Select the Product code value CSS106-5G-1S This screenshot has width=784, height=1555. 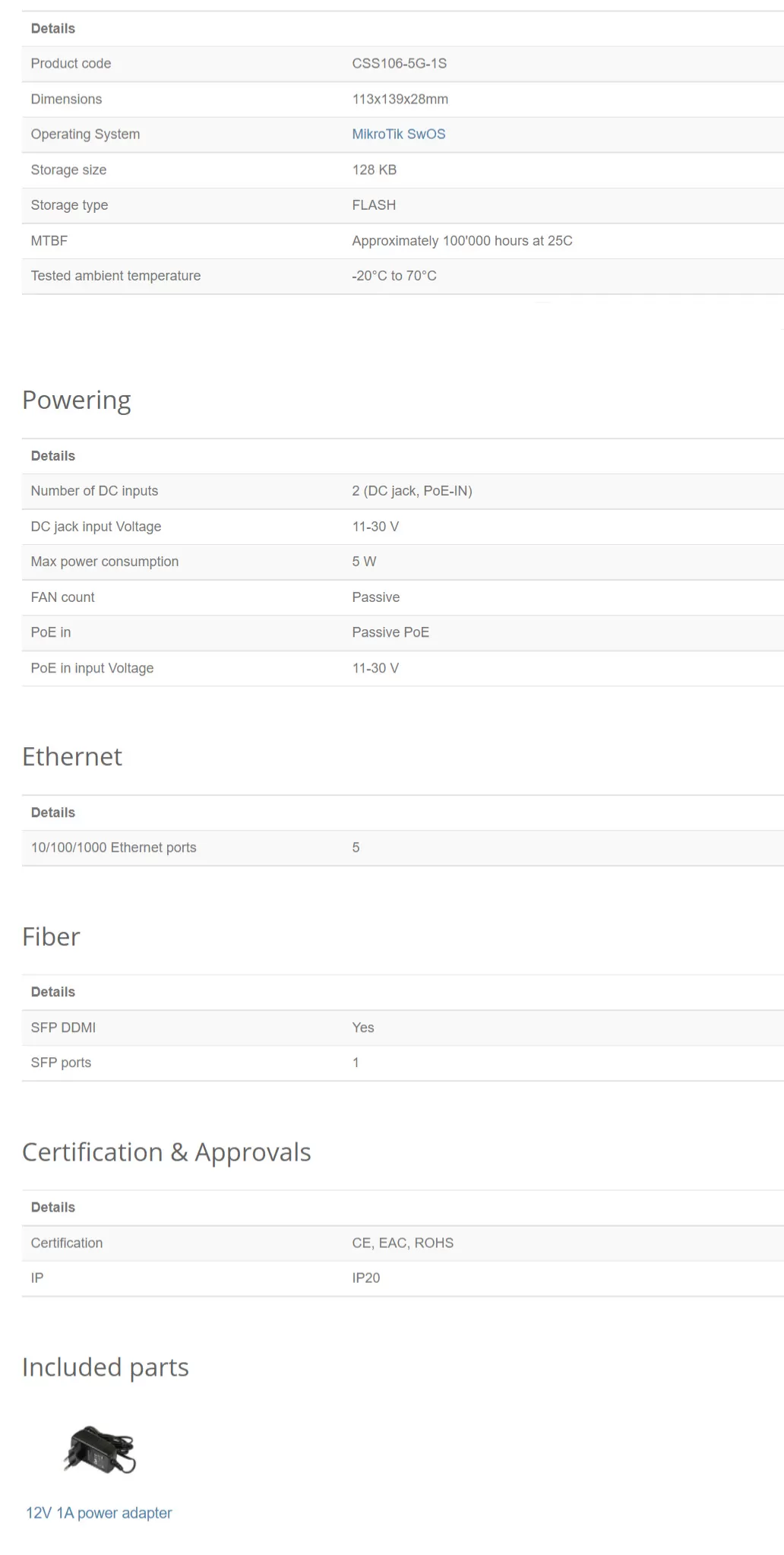click(x=399, y=63)
